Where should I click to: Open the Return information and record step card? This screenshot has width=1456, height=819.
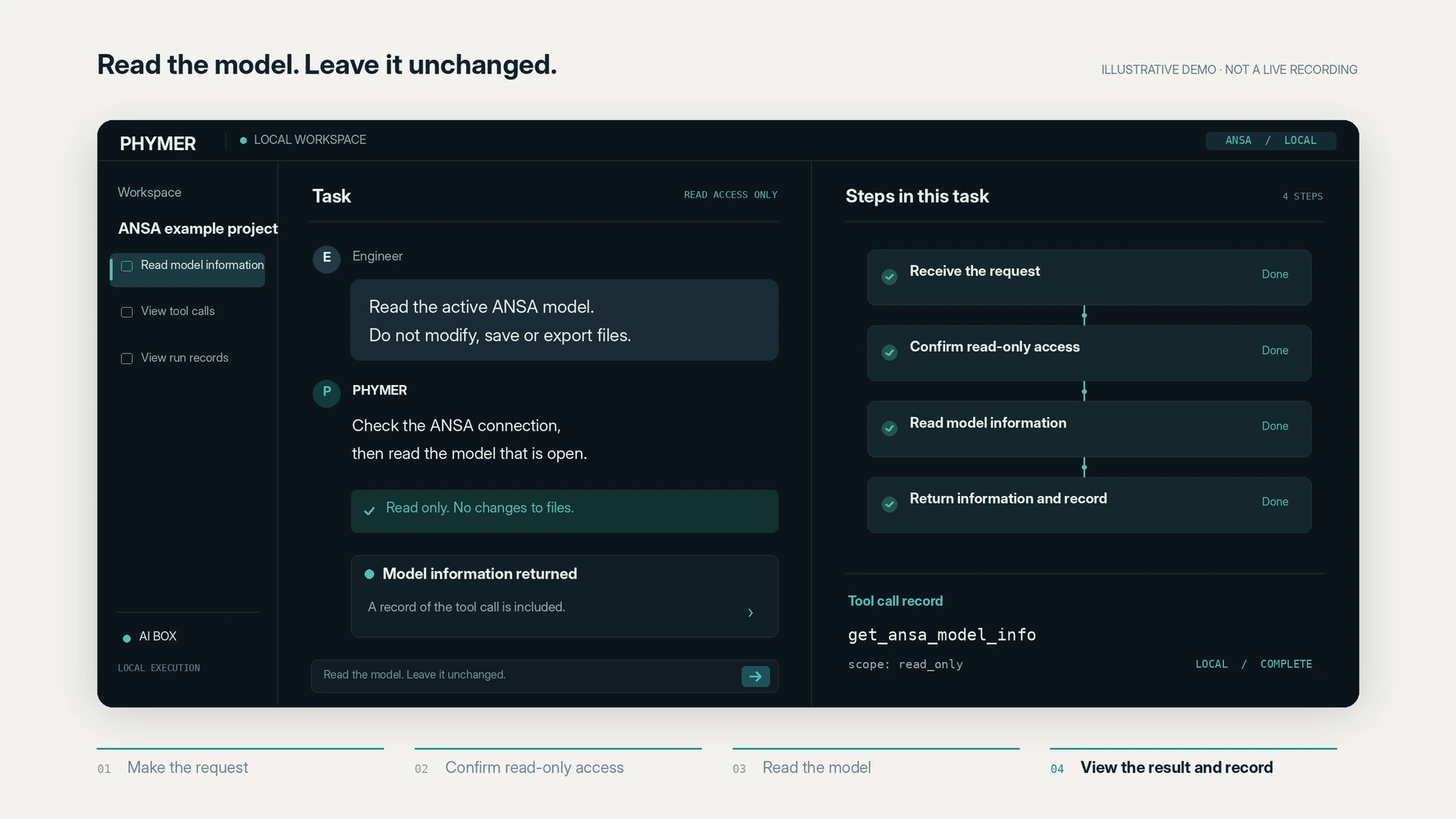click(x=1089, y=505)
